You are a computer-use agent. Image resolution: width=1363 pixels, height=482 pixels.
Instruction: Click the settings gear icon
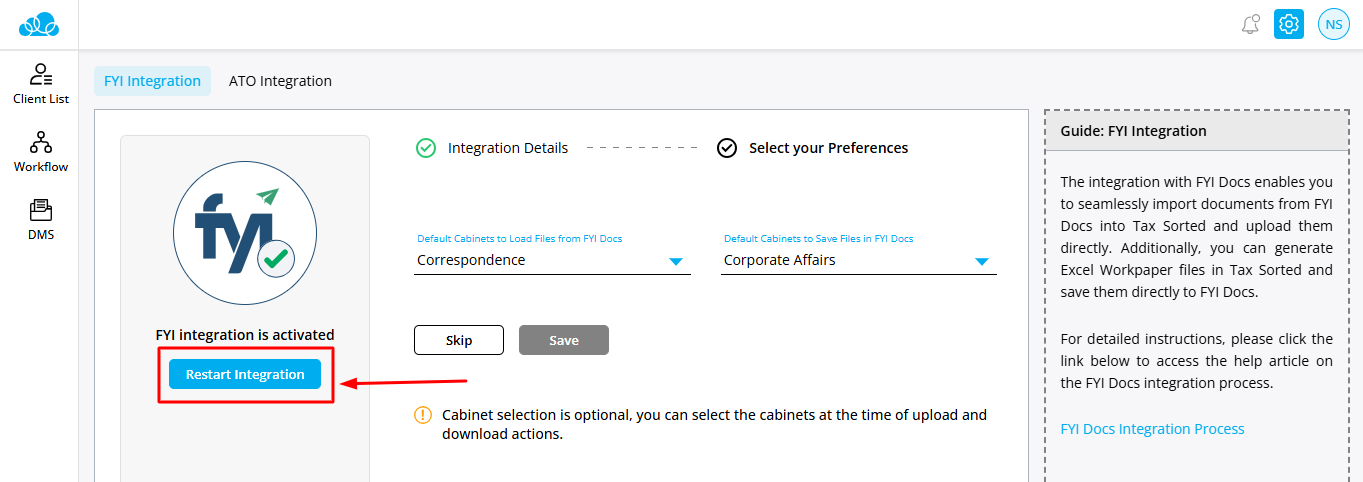[x=1289, y=24]
